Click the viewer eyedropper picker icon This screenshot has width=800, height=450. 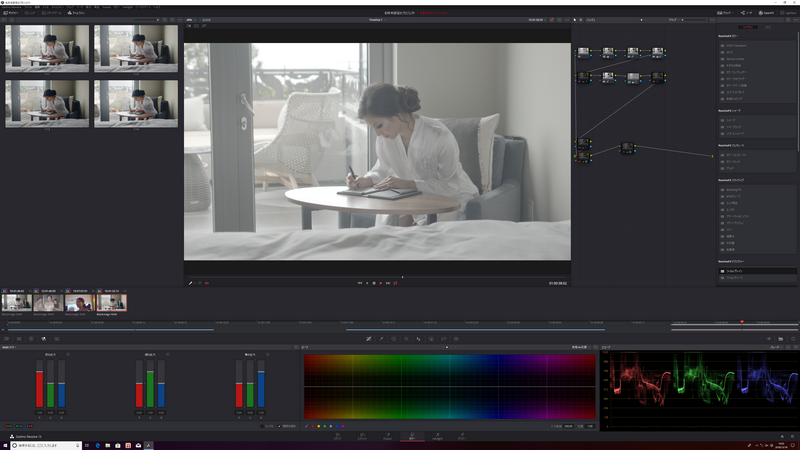pyautogui.click(x=190, y=283)
